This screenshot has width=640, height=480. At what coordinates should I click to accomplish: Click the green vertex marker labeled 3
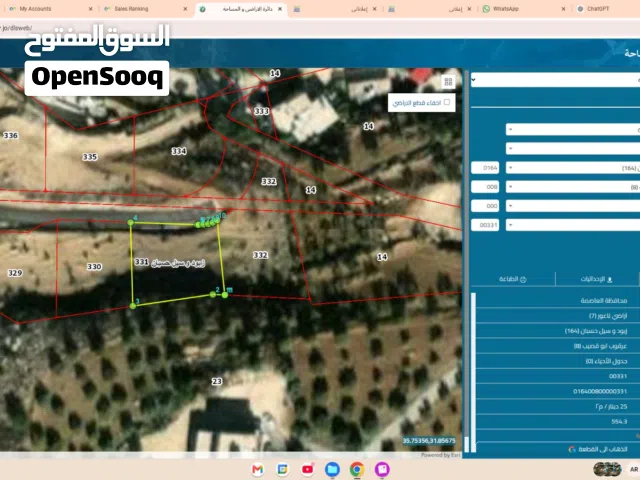click(133, 306)
